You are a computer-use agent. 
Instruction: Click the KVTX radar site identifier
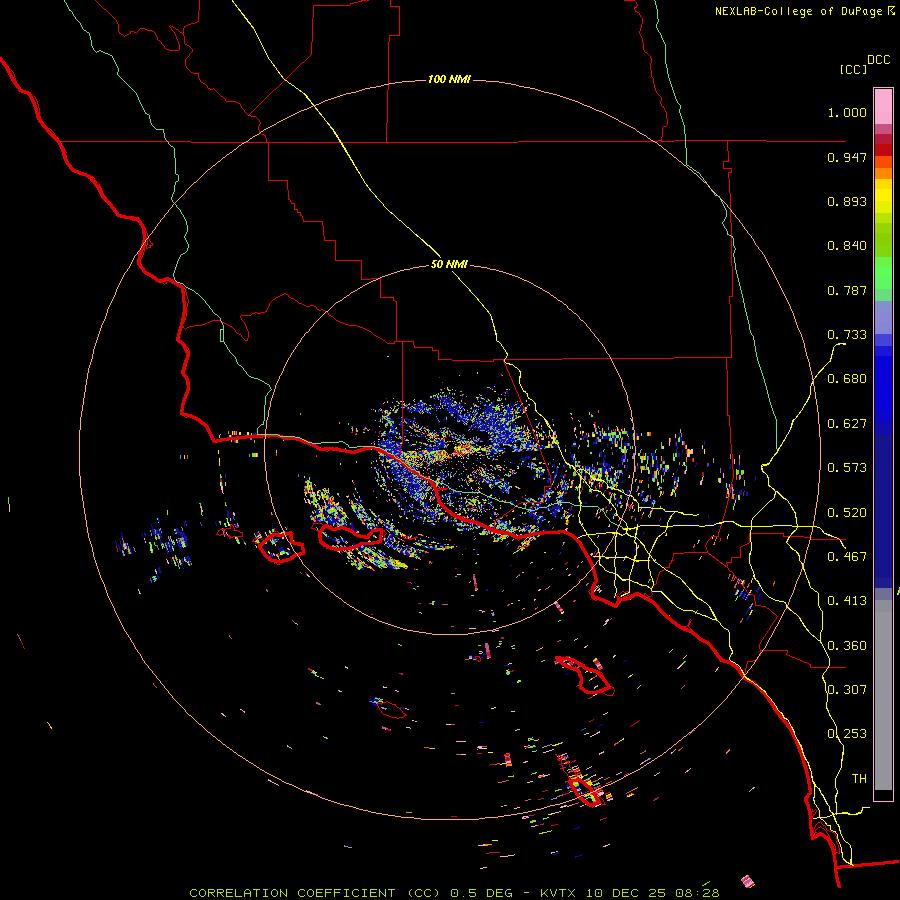(560, 893)
